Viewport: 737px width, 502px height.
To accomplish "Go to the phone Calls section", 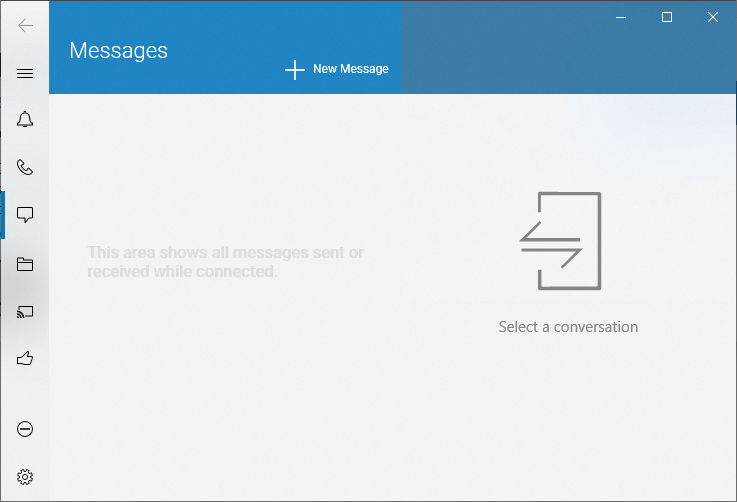I will tap(25, 168).
